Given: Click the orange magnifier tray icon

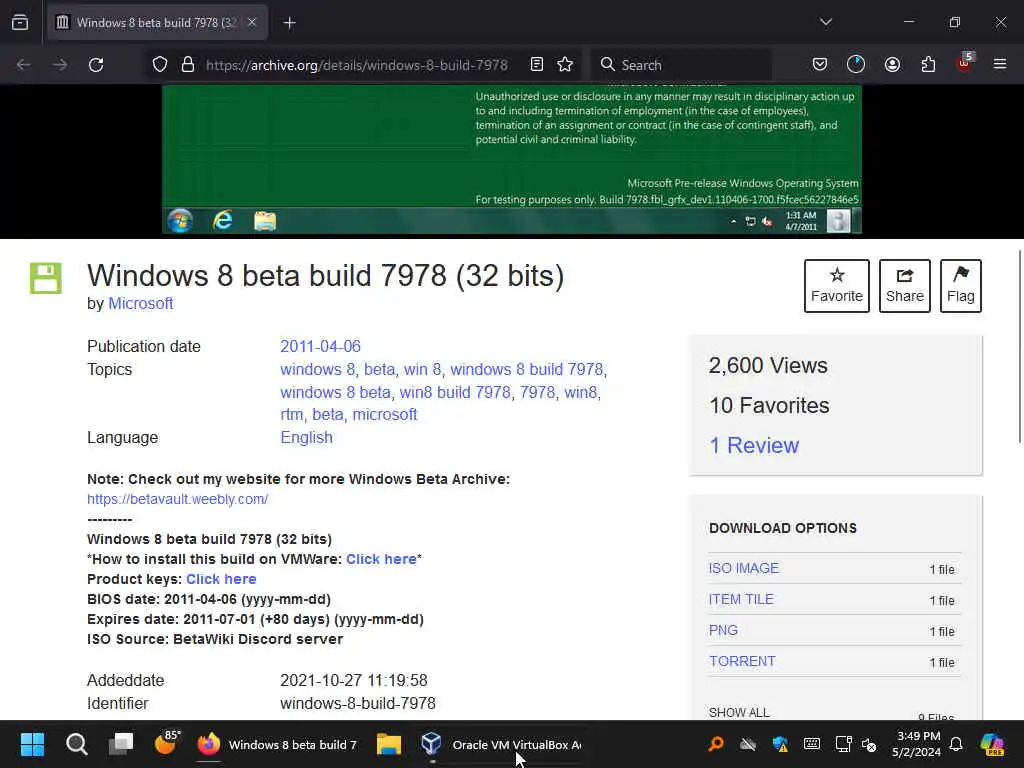Looking at the screenshot, I should coord(716,744).
